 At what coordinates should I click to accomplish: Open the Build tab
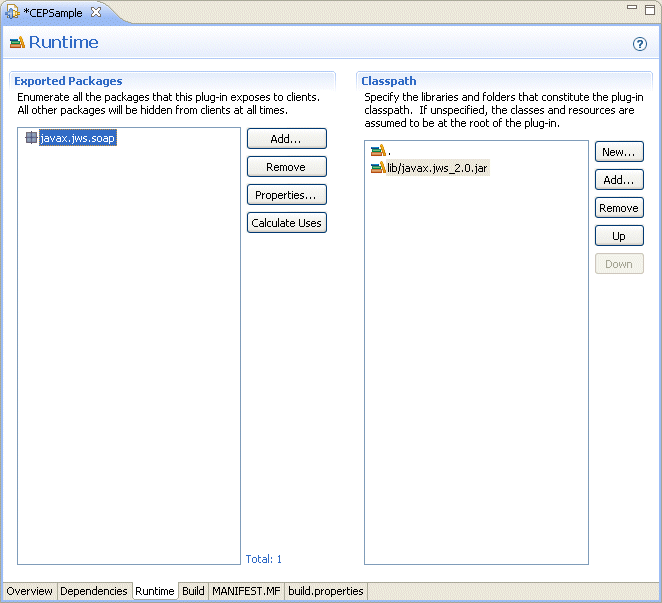[x=193, y=591]
